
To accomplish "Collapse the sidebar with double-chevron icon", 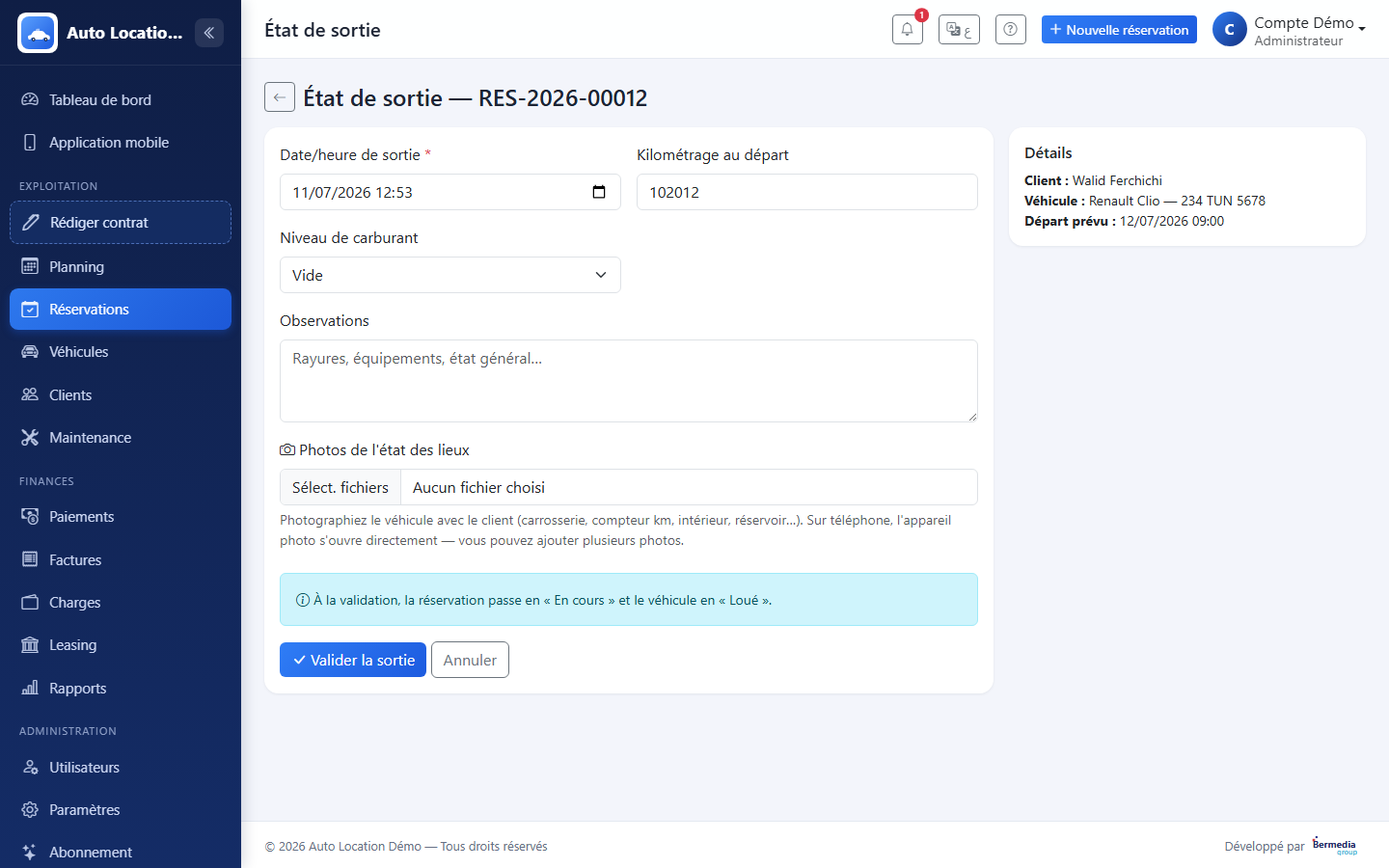I will coord(209,33).
